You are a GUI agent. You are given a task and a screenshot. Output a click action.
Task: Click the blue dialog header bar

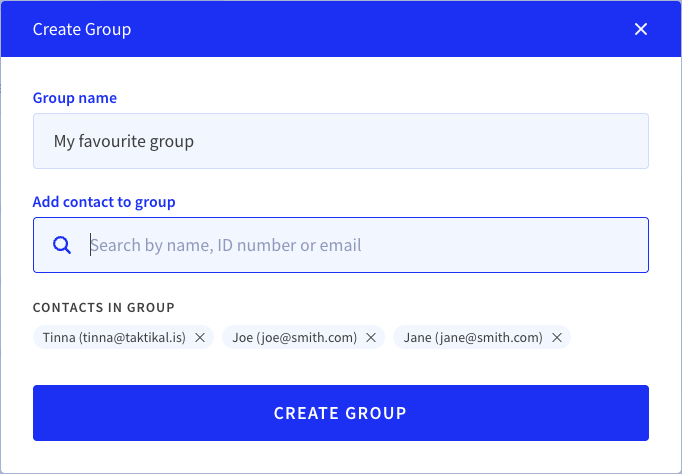pos(341,29)
